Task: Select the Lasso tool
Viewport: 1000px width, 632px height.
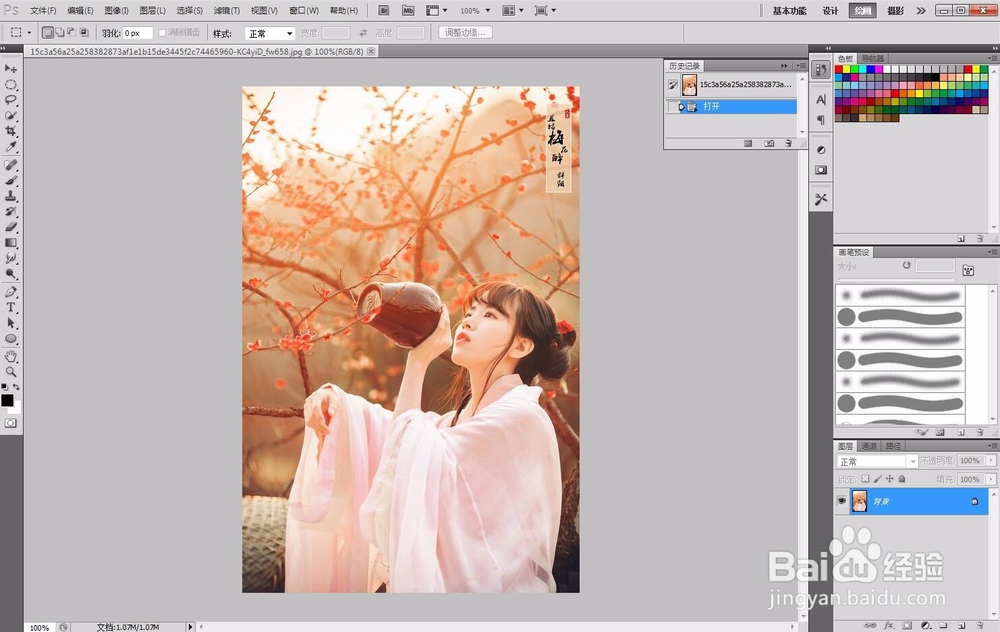Action: pyautogui.click(x=11, y=99)
